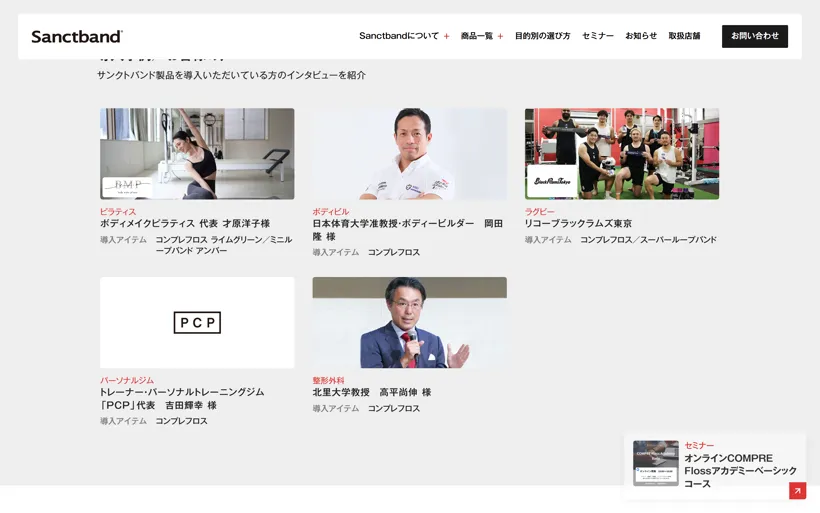This screenshot has width=820, height=513.
Task: Click the red arrow icon on seminar popup
Action: (x=798, y=491)
